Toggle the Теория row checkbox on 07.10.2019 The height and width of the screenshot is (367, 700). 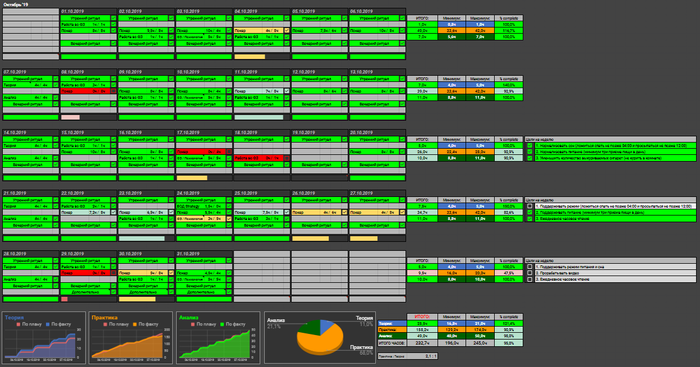[x=56, y=85]
